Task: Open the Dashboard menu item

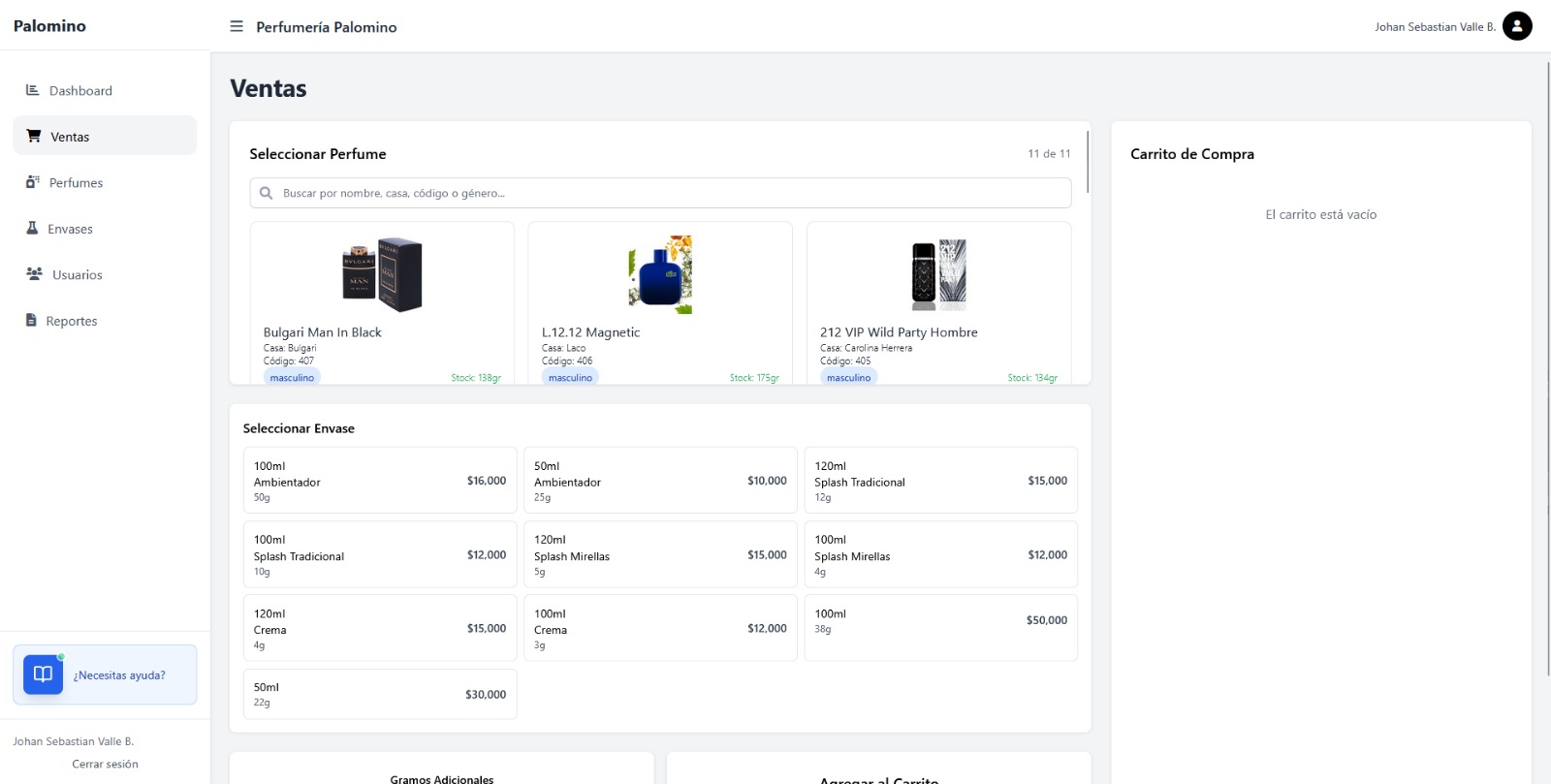Action: click(x=105, y=90)
